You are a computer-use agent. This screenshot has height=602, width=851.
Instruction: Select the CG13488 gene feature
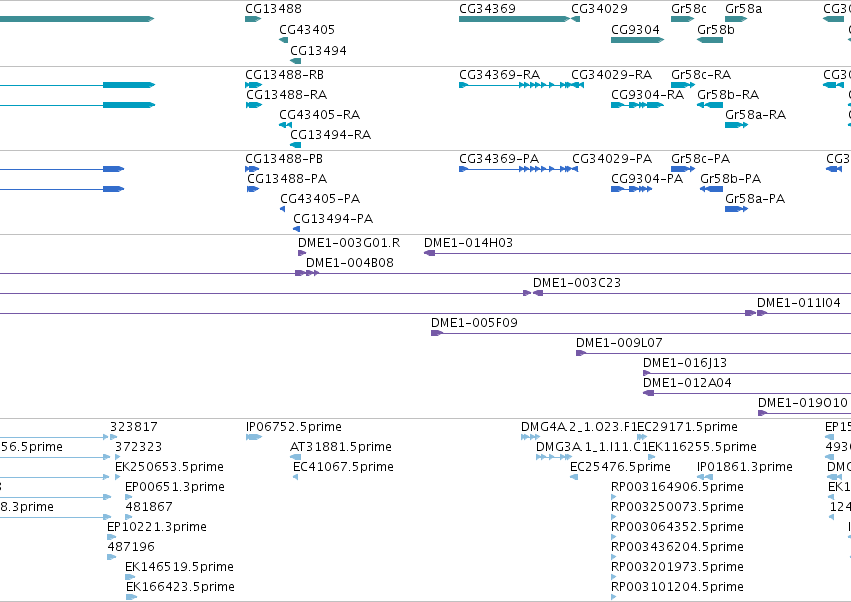coord(253,19)
